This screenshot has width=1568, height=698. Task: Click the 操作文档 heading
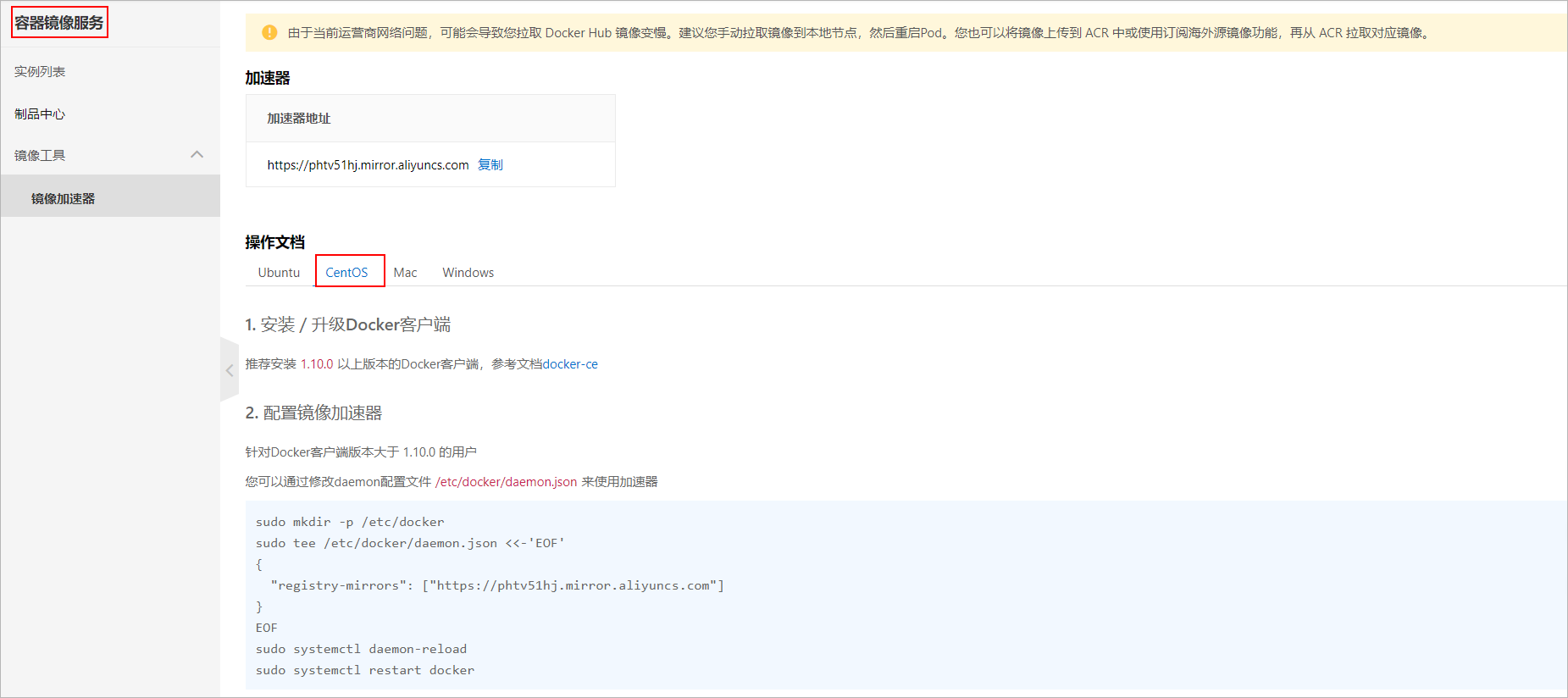(274, 242)
